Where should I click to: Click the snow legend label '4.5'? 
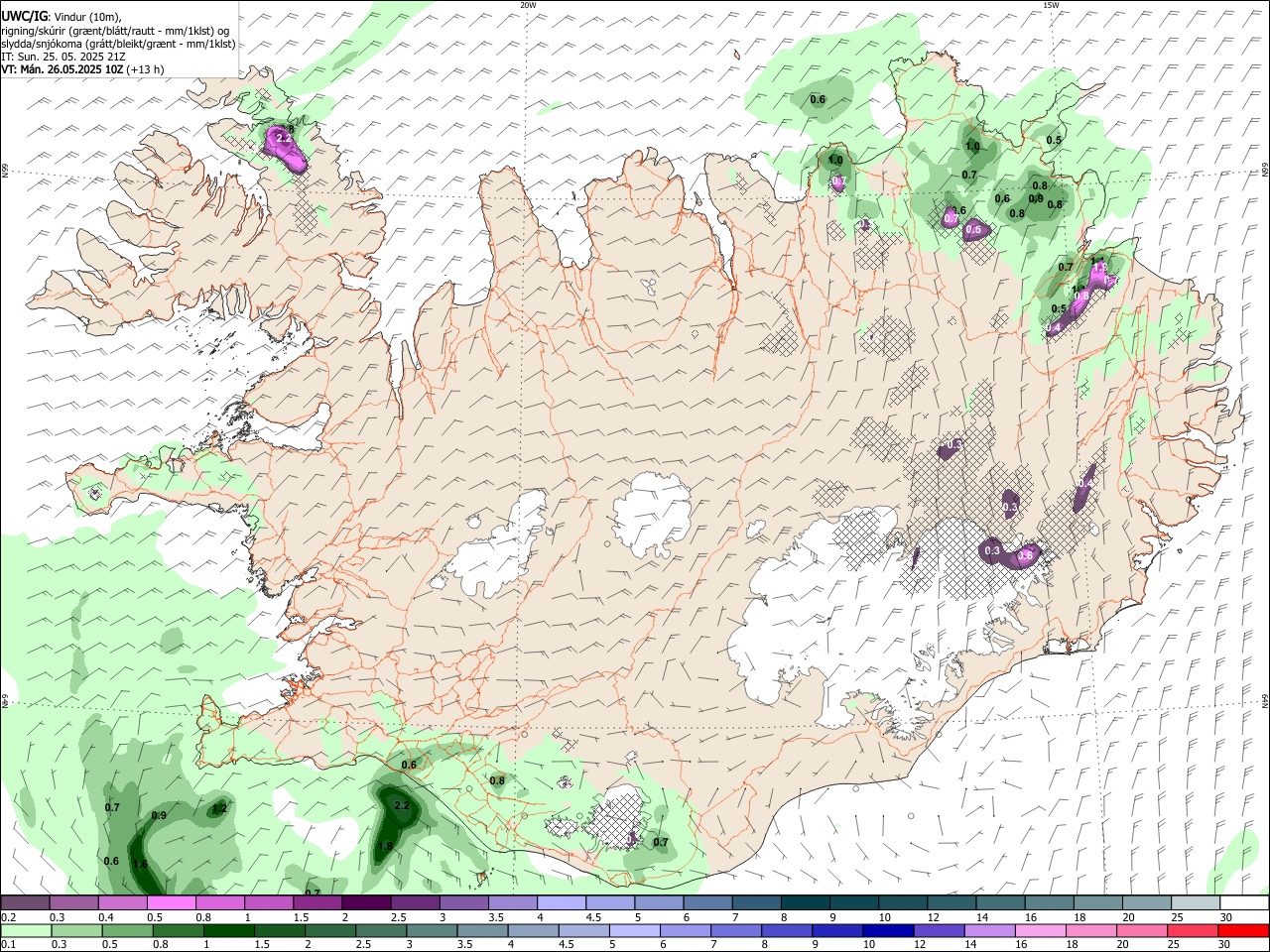pyautogui.click(x=593, y=918)
